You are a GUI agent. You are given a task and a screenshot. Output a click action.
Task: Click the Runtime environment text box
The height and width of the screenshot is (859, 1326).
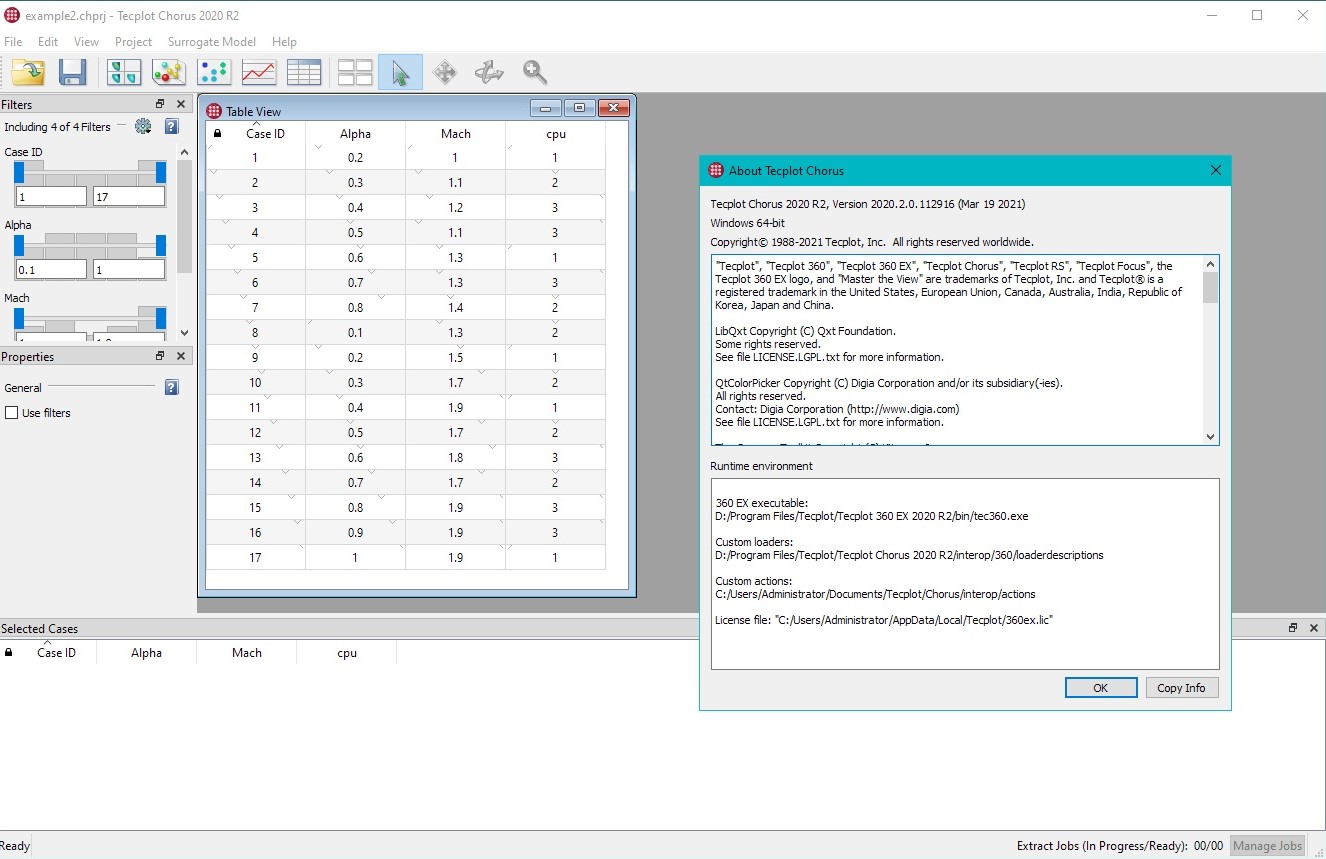[965, 573]
